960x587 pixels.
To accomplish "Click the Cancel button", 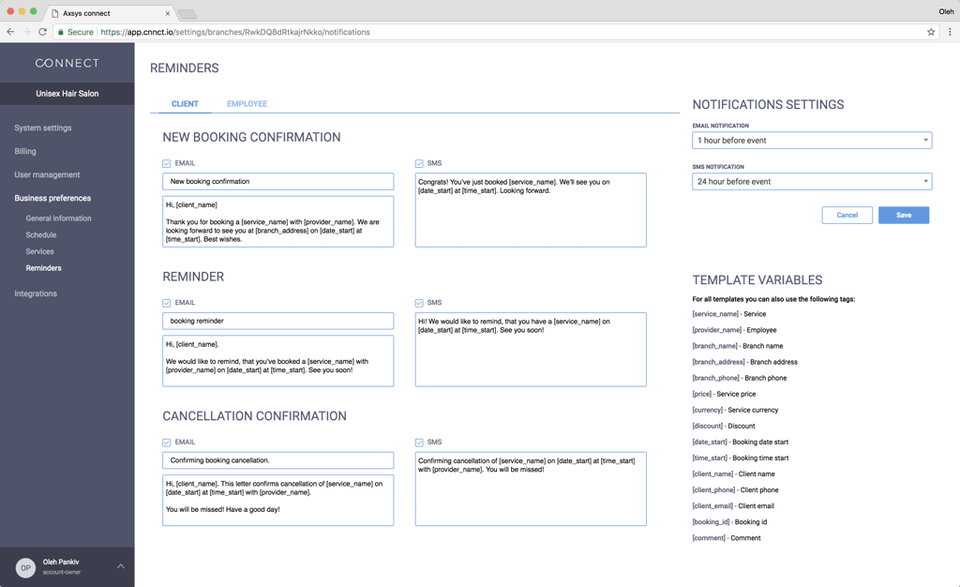I will (x=847, y=215).
